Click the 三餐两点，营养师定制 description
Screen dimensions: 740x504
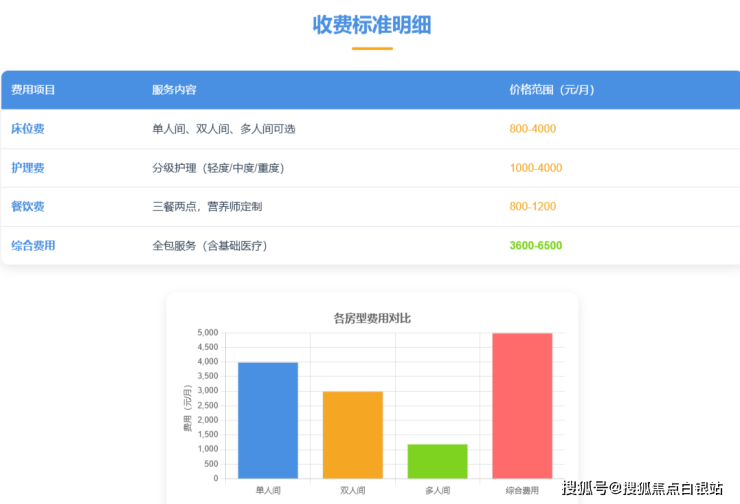click(x=207, y=206)
